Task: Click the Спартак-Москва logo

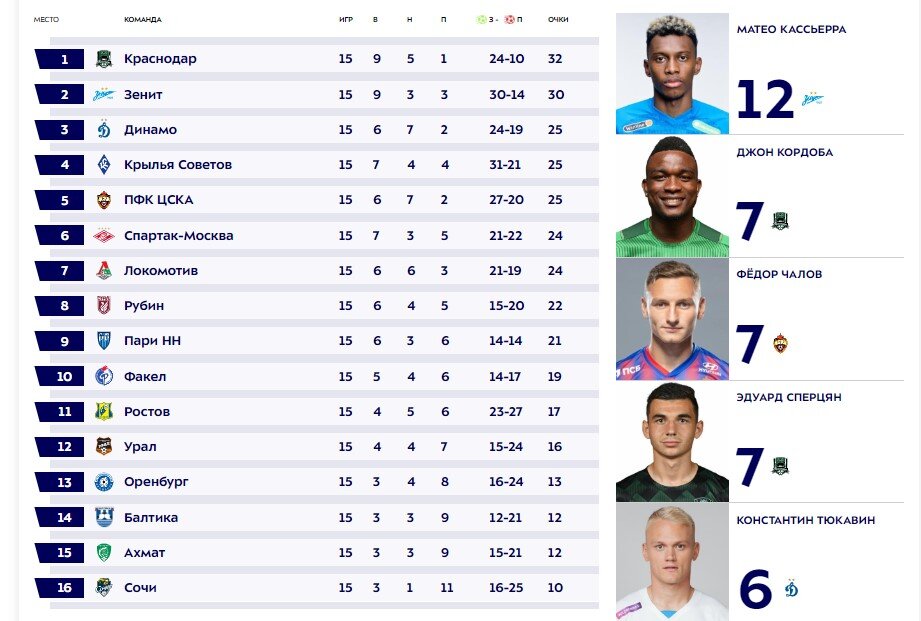Action: 104,236
